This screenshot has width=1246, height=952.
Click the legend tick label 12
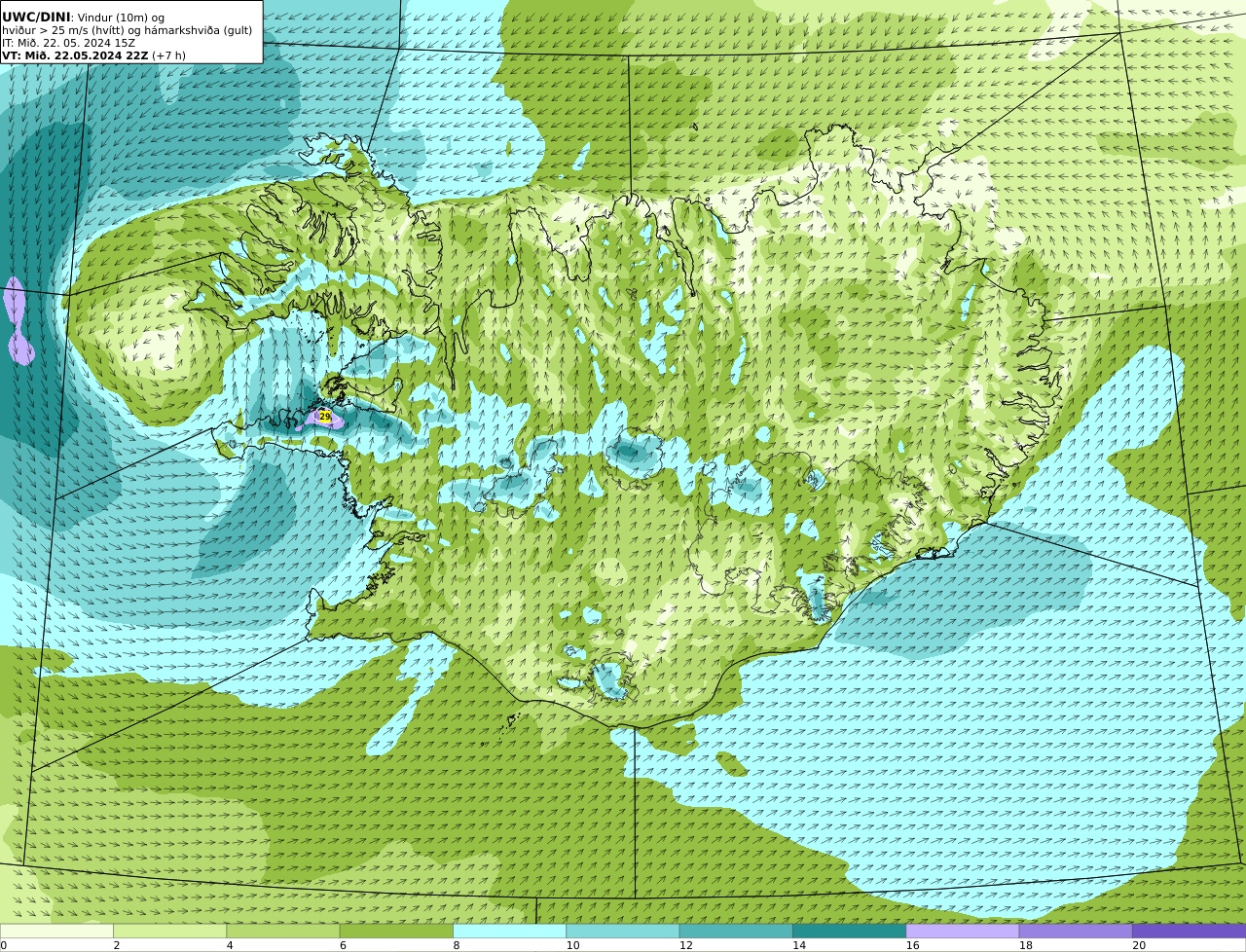coord(686,945)
